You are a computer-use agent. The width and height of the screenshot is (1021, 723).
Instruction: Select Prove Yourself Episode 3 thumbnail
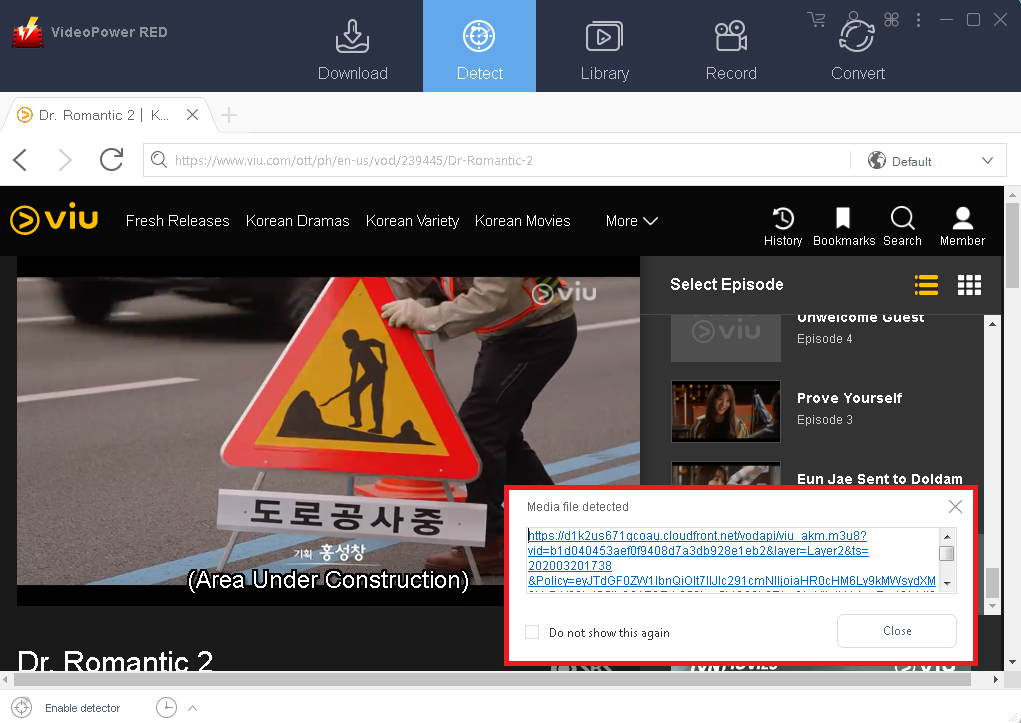pos(725,411)
